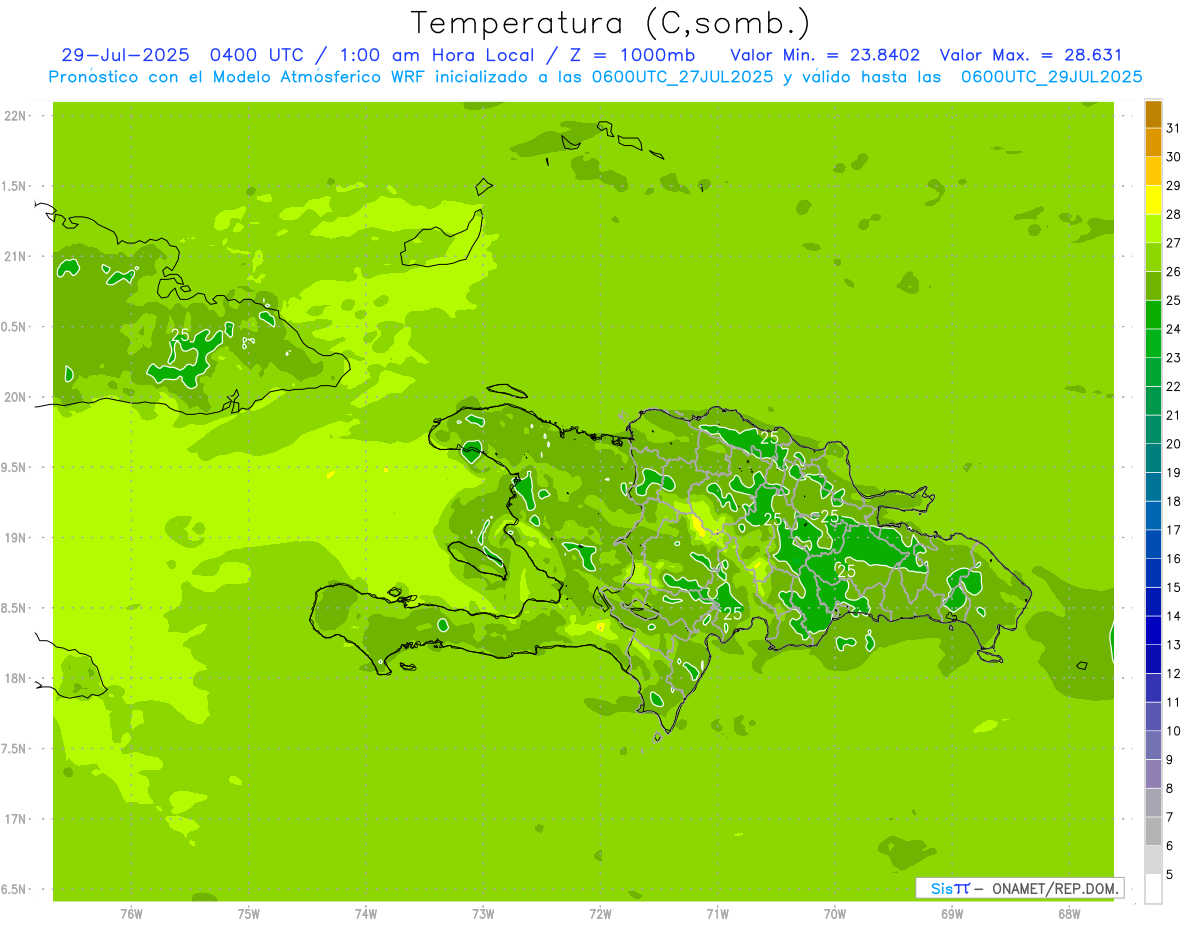Click the '18N' latitude label
The width and height of the screenshot is (1200, 927).
(15, 678)
